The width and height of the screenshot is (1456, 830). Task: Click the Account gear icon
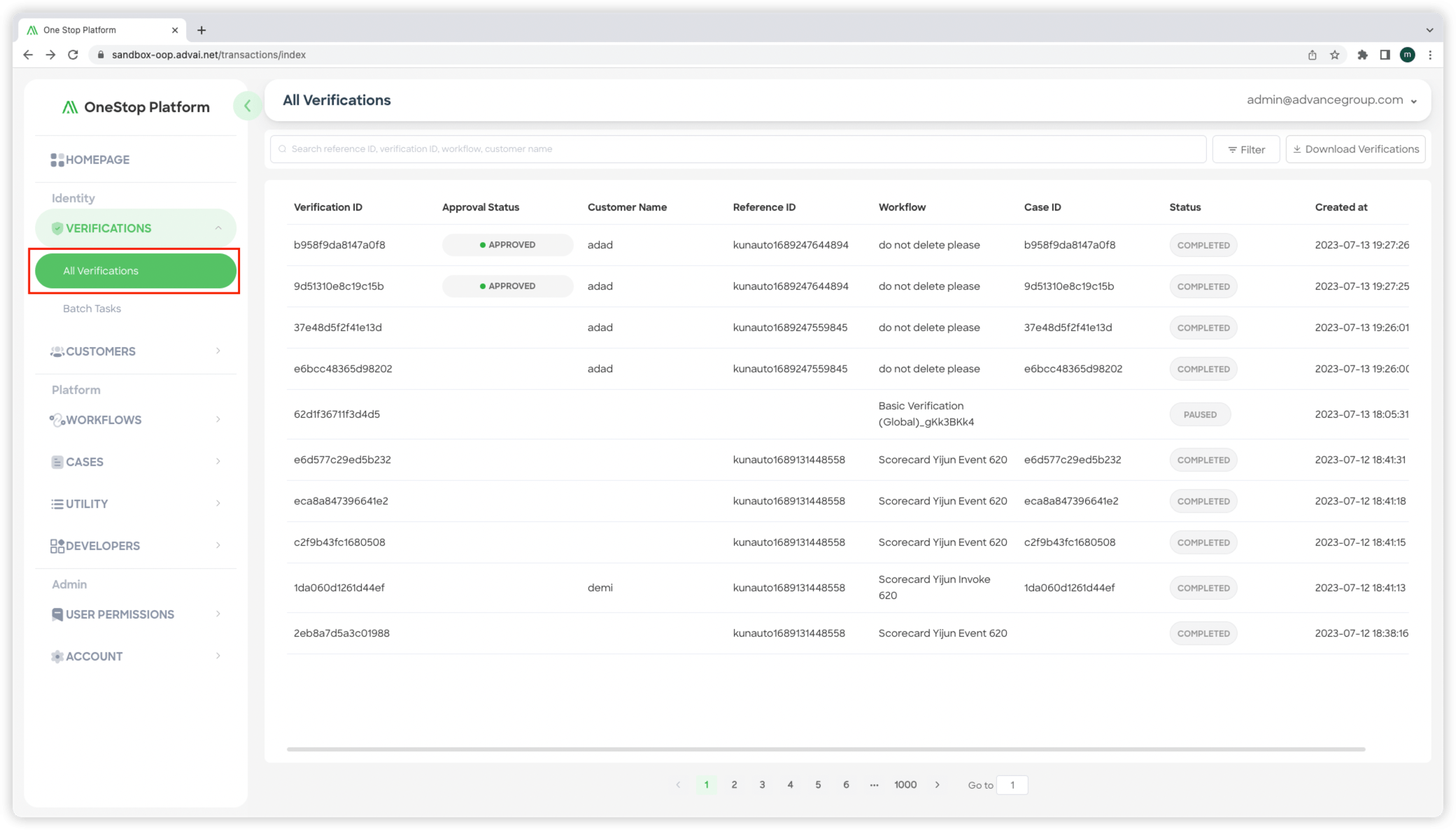tap(57, 656)
